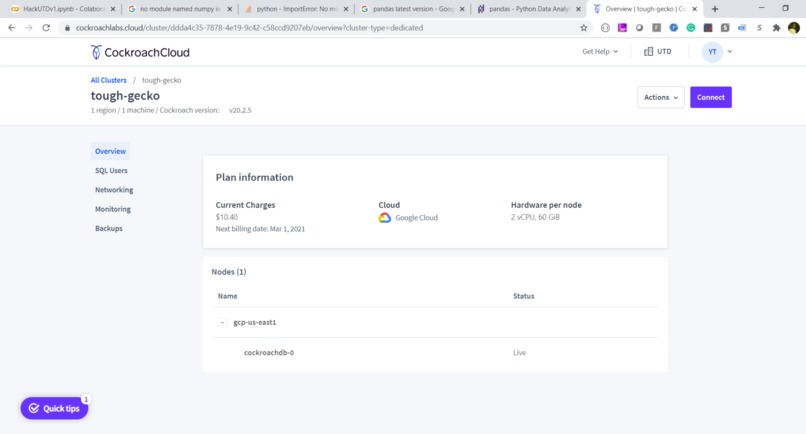Click the Quick tips notification badge
Image resolution: width=806 pixels, height=434 pixels.
coord(86,399)
